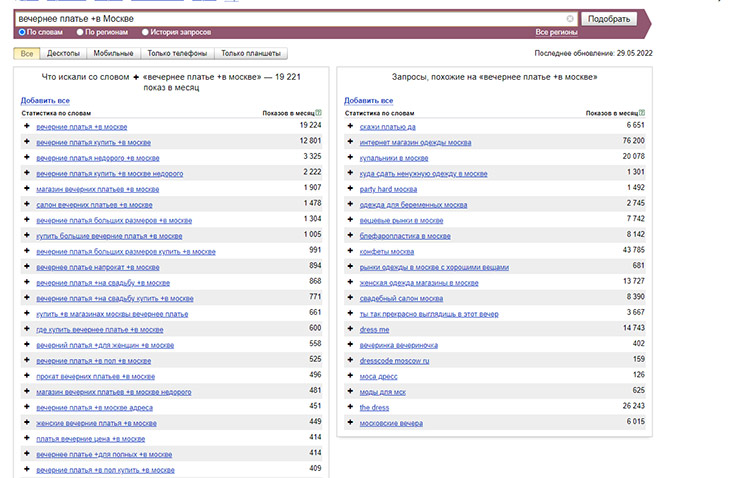Open link 'вечеринка вечериночка'
The width and height of the screenshot is (750, 478).
coord(398,345)
